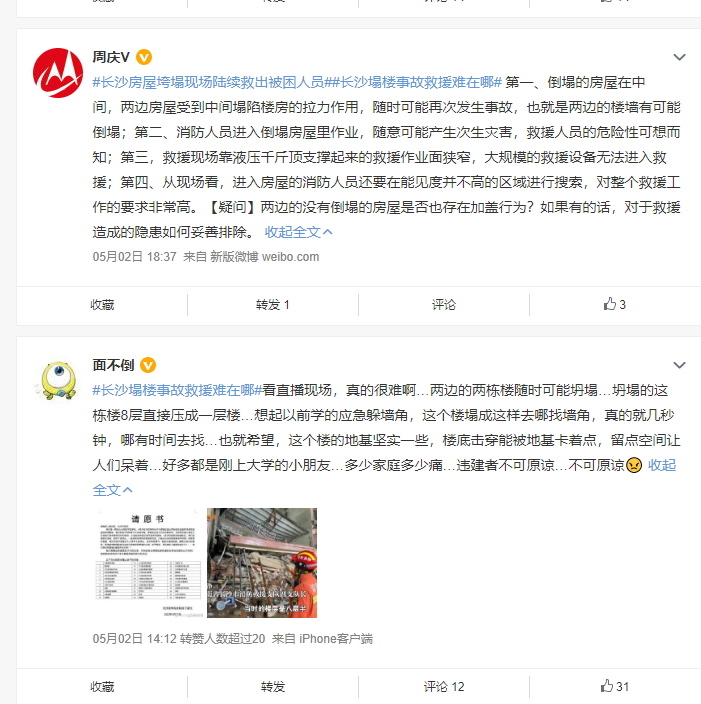701x704 pixels.
Task: Open 评论 12 on 面不倒's post
Action: click(x=444, y=686)
